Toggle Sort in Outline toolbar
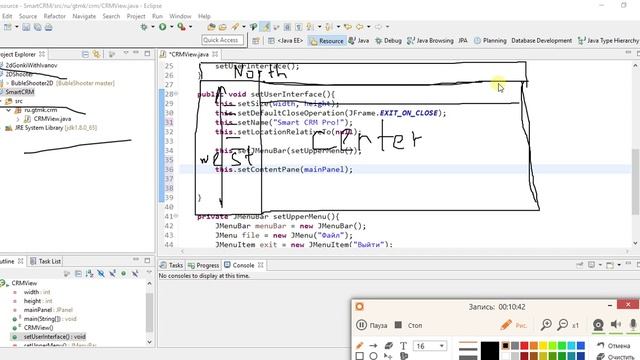640x360 pixels. coord(89,273)
